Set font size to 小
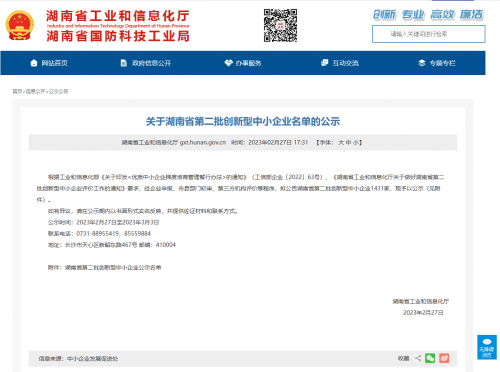This screenshot has height=372, width=500. [356, 143]
